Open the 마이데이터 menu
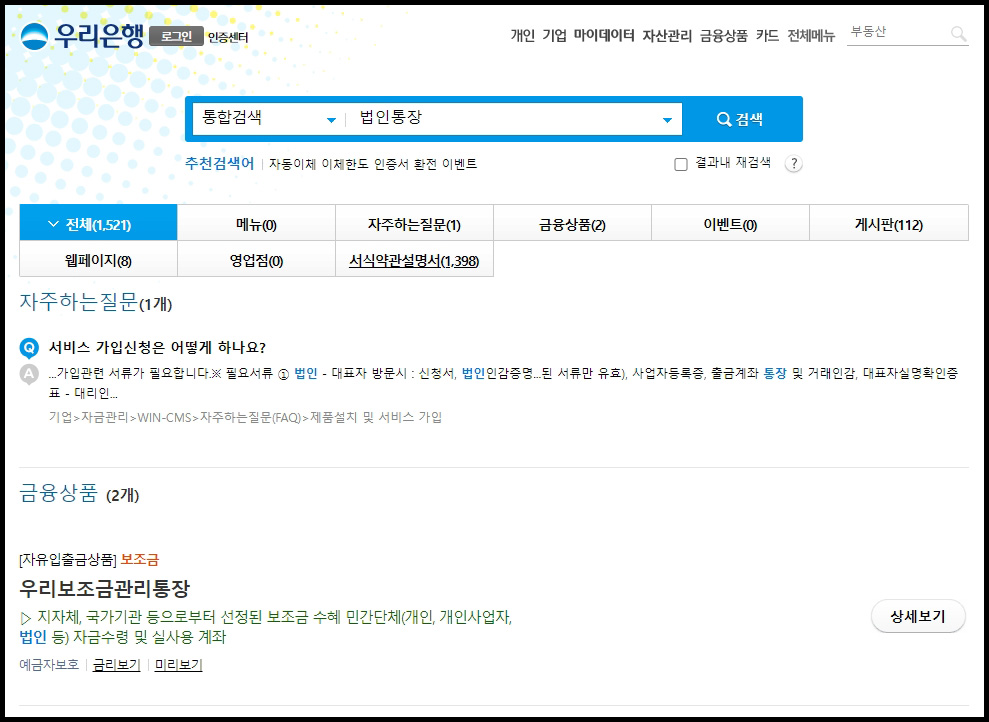 [604, 36]
